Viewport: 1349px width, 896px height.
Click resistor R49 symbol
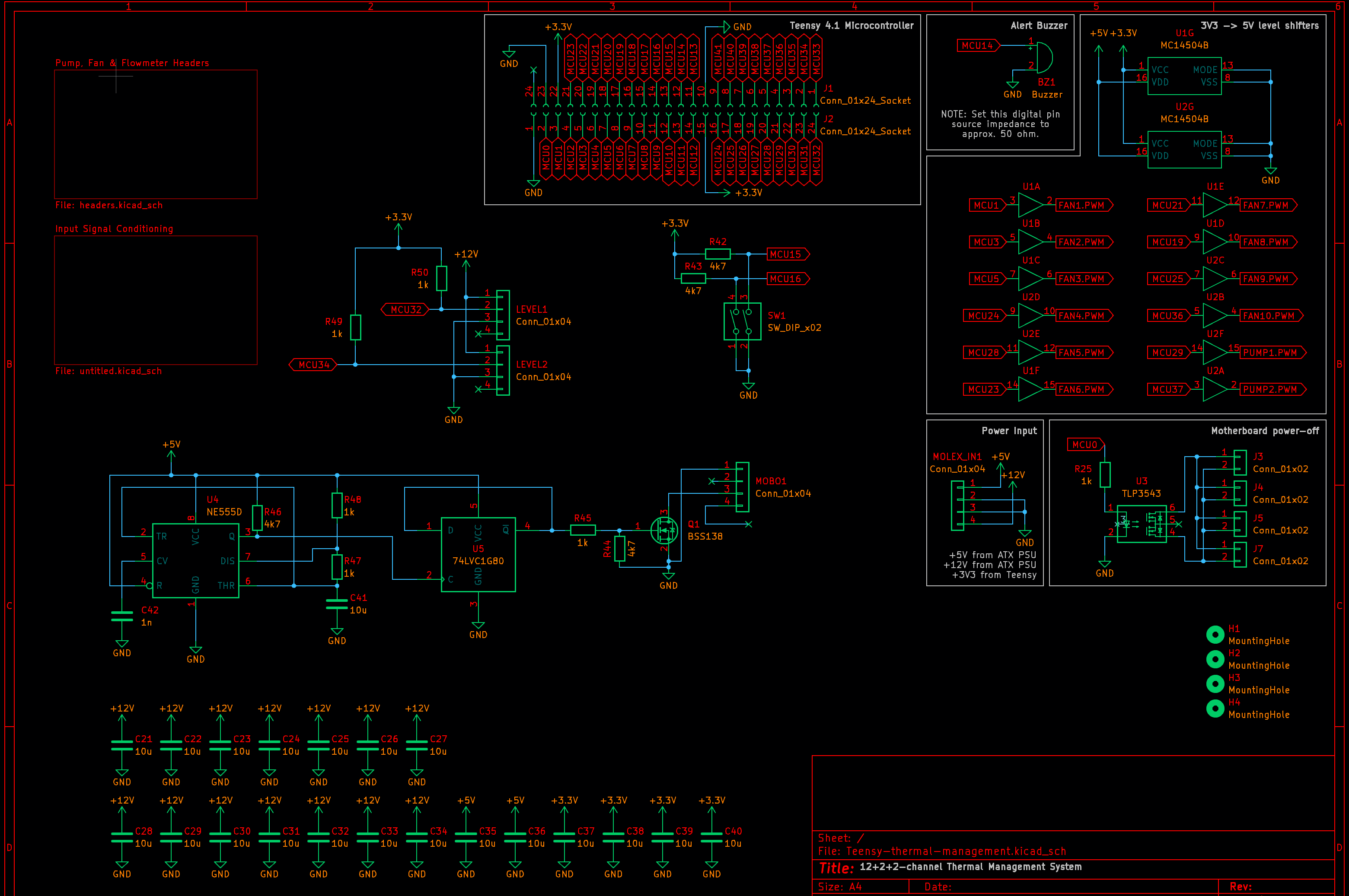(x=356, y=327)
